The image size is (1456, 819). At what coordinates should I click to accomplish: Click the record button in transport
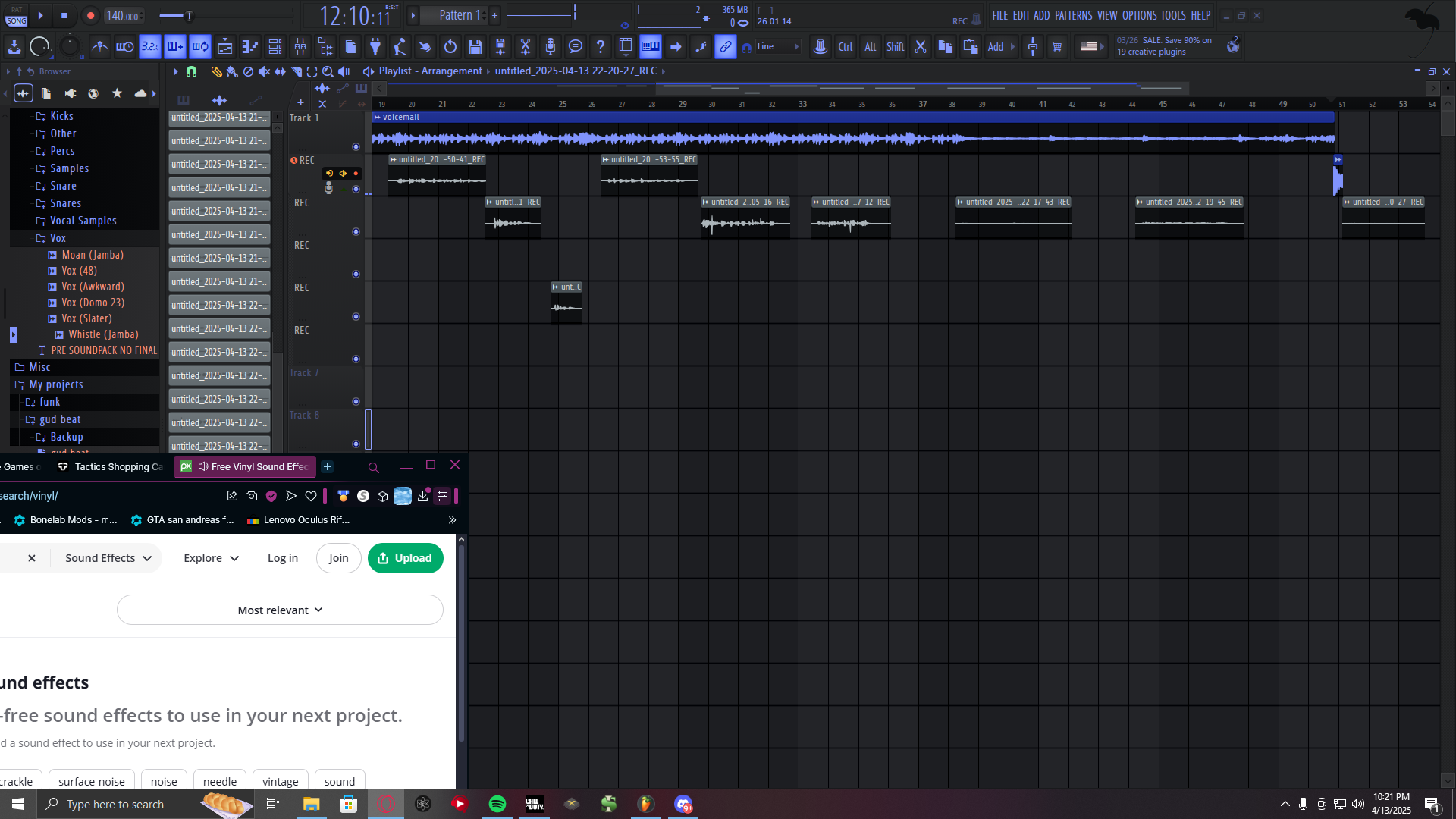(90, 15)
